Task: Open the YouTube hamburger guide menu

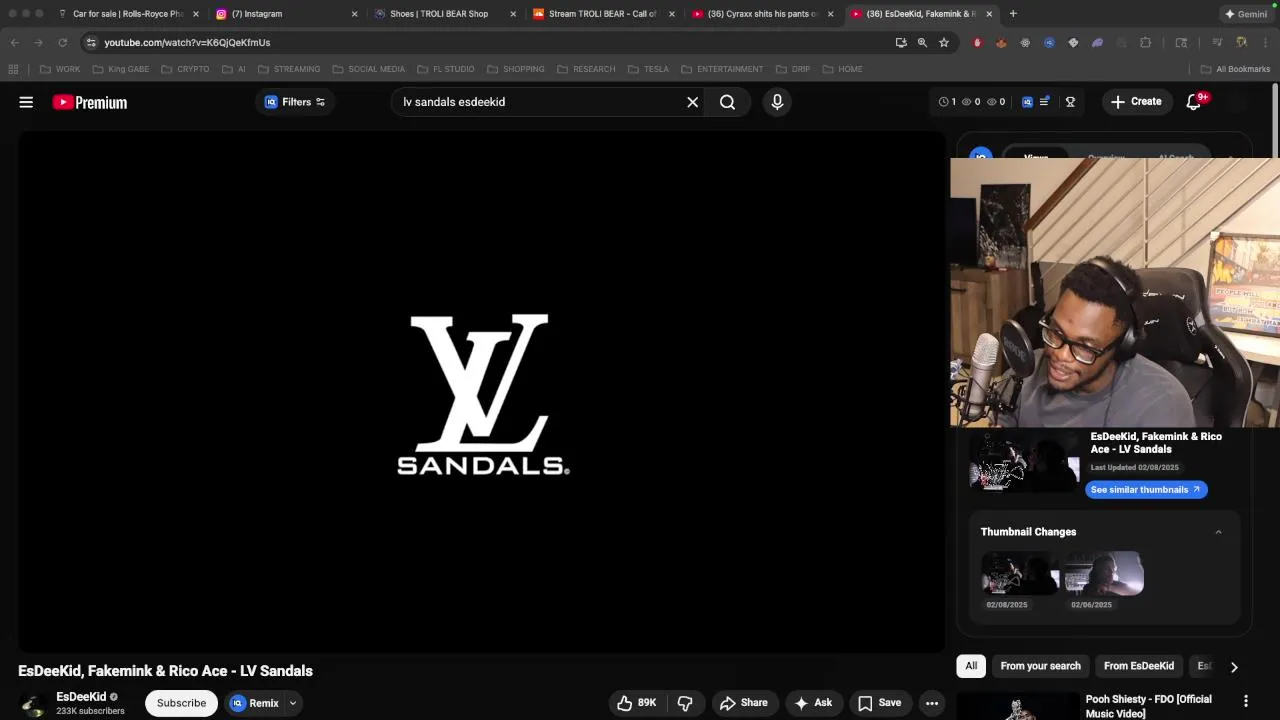Action: coord(26,102)
